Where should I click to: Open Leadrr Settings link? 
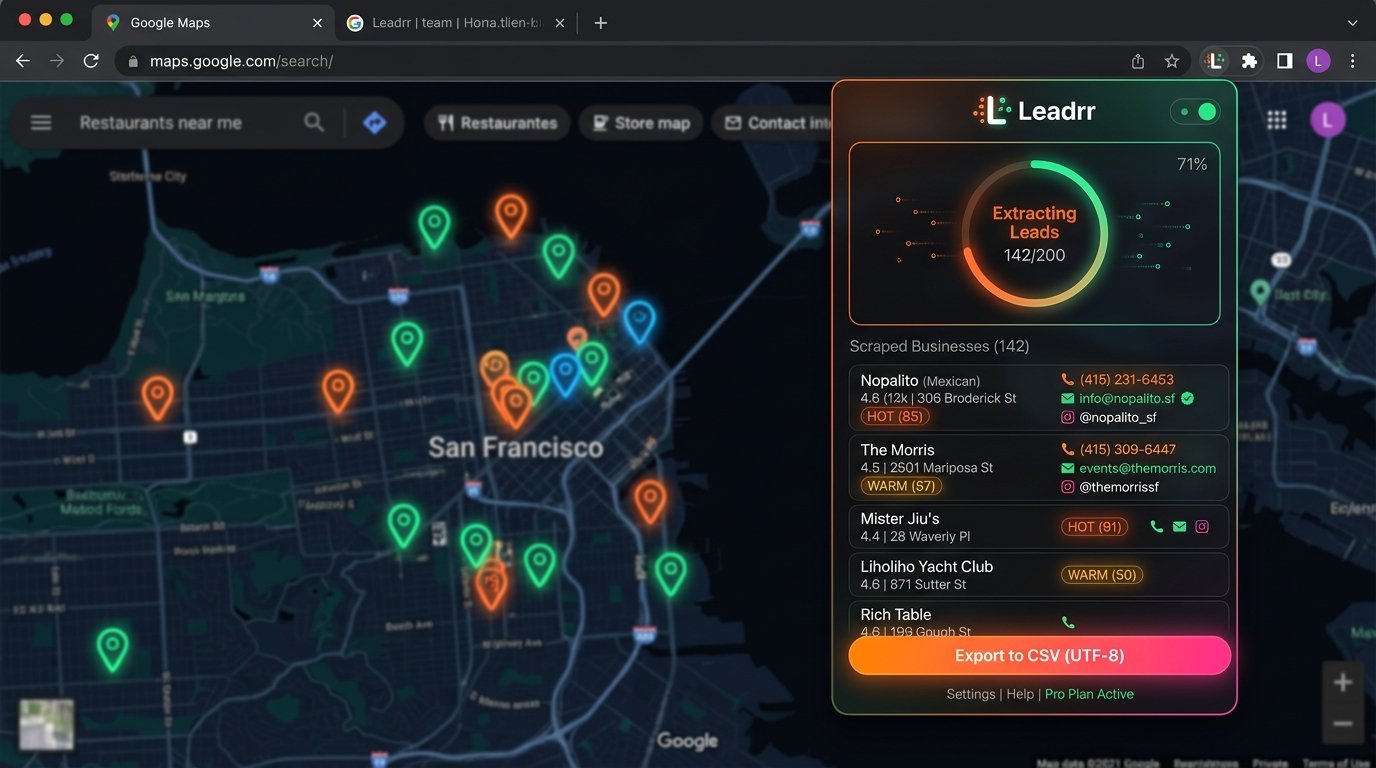coord(971,694)
